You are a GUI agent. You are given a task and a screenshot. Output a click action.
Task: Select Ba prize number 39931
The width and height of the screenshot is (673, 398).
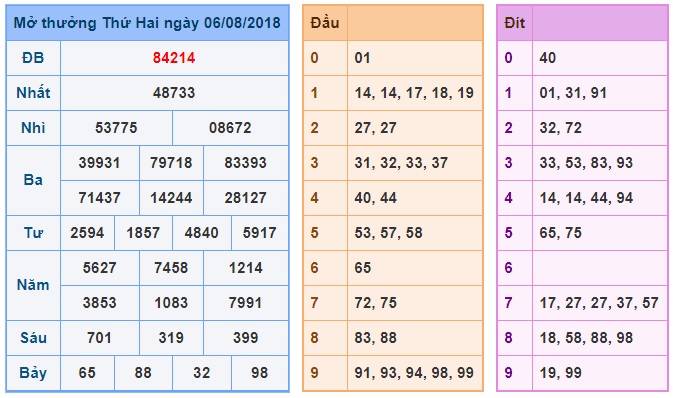pos(99,163)
